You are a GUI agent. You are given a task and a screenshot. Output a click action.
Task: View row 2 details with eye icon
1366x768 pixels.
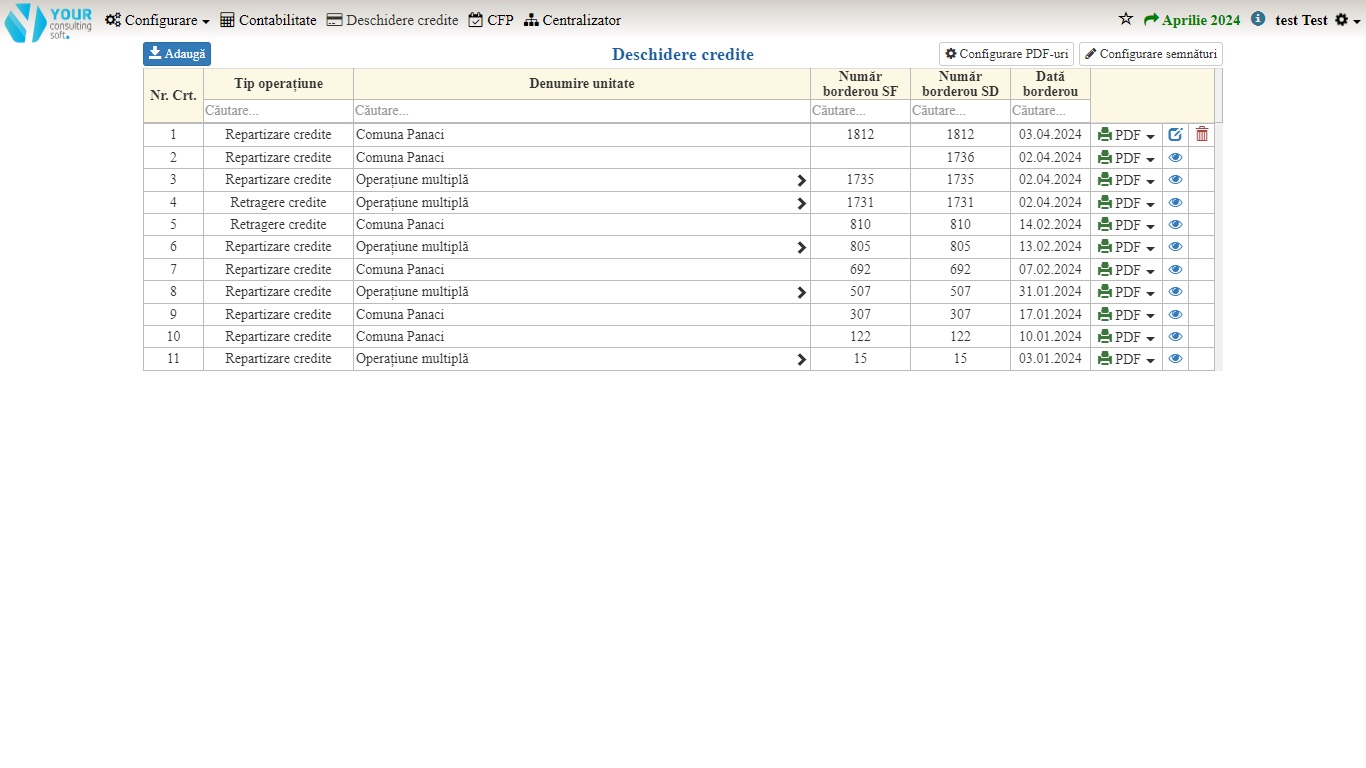pos(1175,158)
